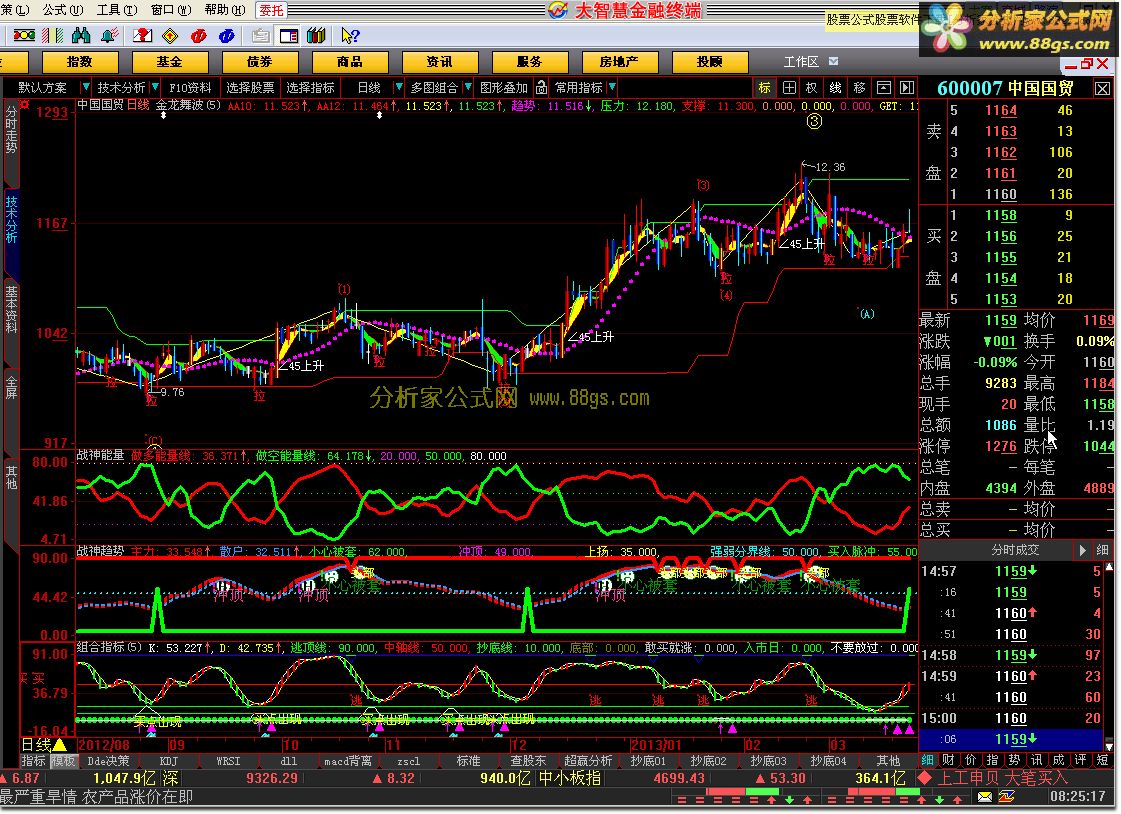Click the traffic light icon in toolbar
Screen dimensions: 1121x814
coord(24,35)
